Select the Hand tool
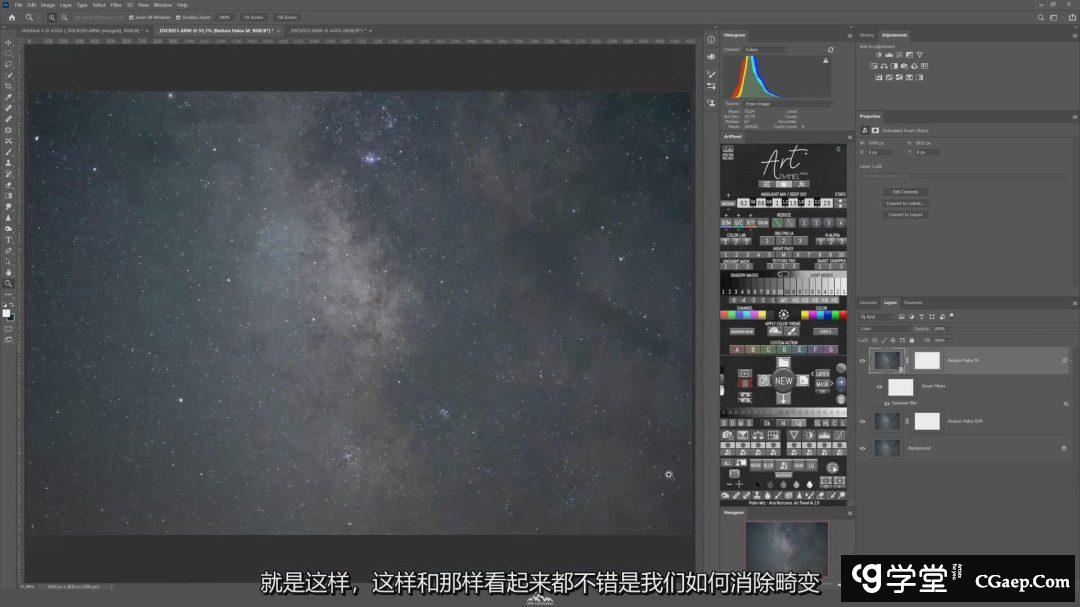This screenshot has width=1080, height=607. [x=9, y=272]
